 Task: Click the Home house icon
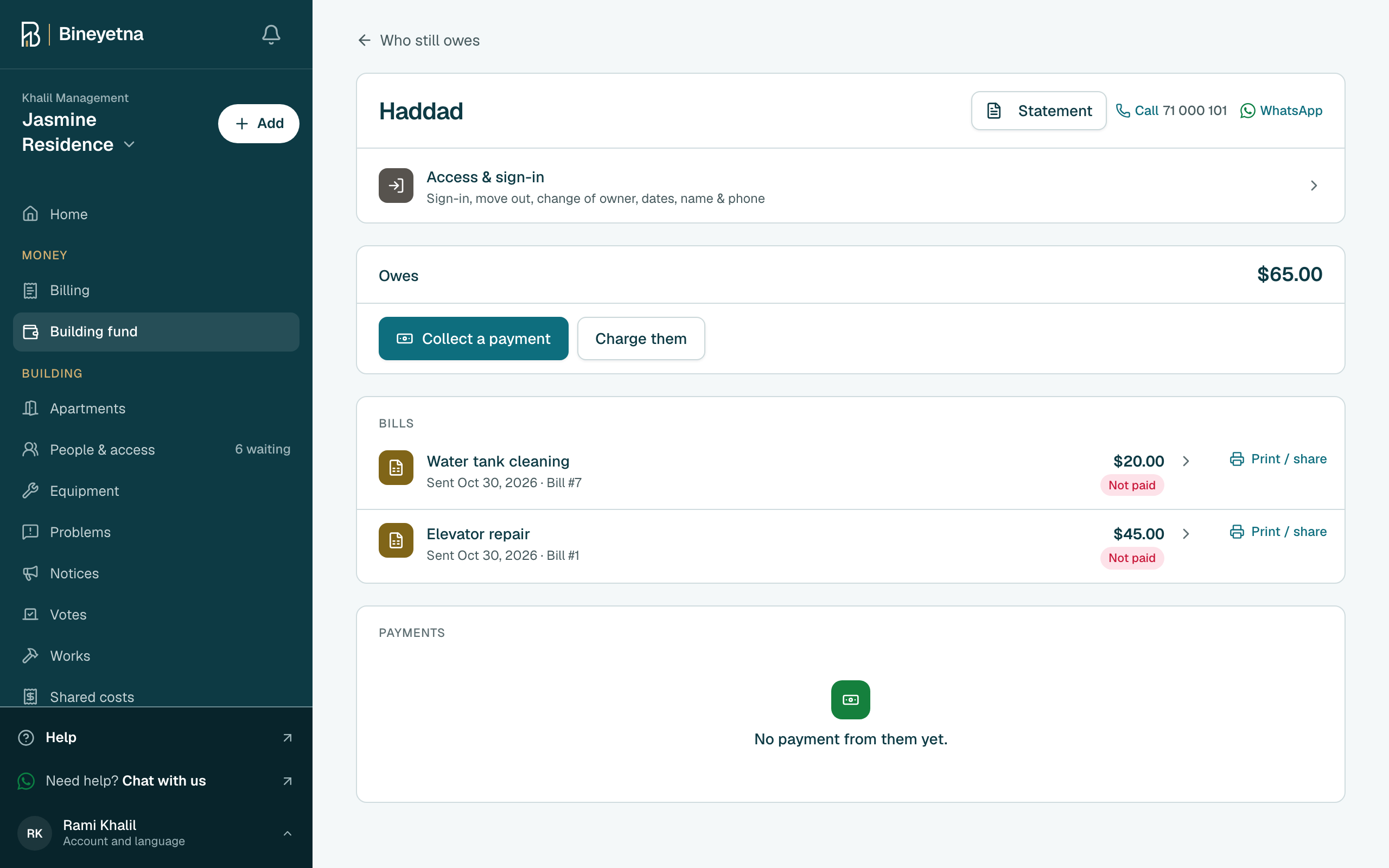point(30,214)
